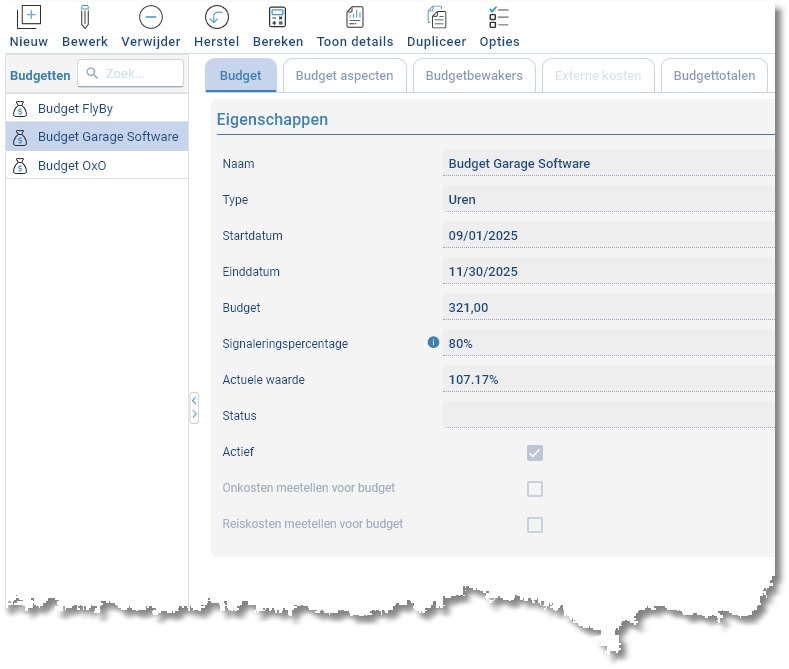789x669 pixels.
Task: Select Budget Garage Software in the list
Action: pos(97,137)
